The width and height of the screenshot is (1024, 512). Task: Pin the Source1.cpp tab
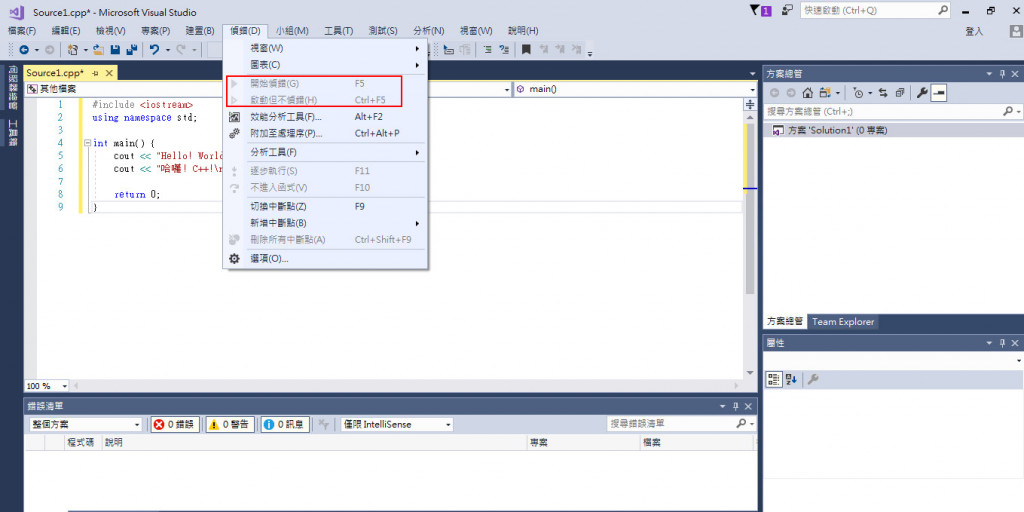pyautogui.click(x=95, y=73)
